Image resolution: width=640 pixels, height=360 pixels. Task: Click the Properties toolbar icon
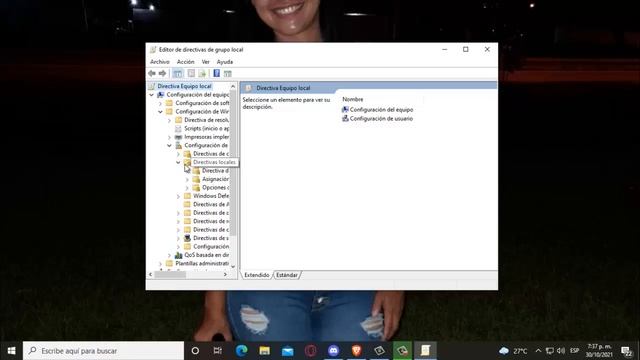point(191,73)
